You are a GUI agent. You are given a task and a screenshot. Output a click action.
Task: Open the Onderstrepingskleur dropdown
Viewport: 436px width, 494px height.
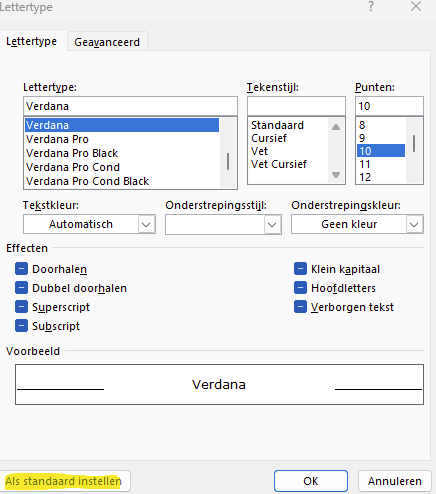pos(357,224)
